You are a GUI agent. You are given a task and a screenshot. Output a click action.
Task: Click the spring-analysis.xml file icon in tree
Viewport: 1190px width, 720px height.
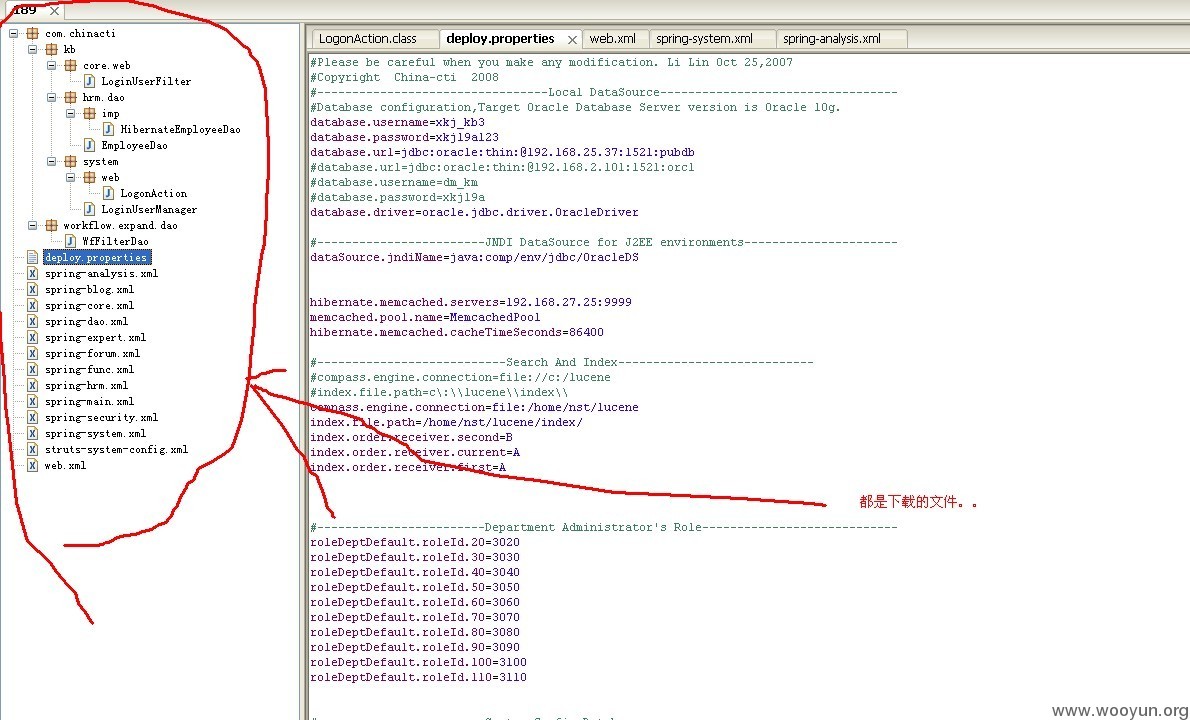point(33,273)
